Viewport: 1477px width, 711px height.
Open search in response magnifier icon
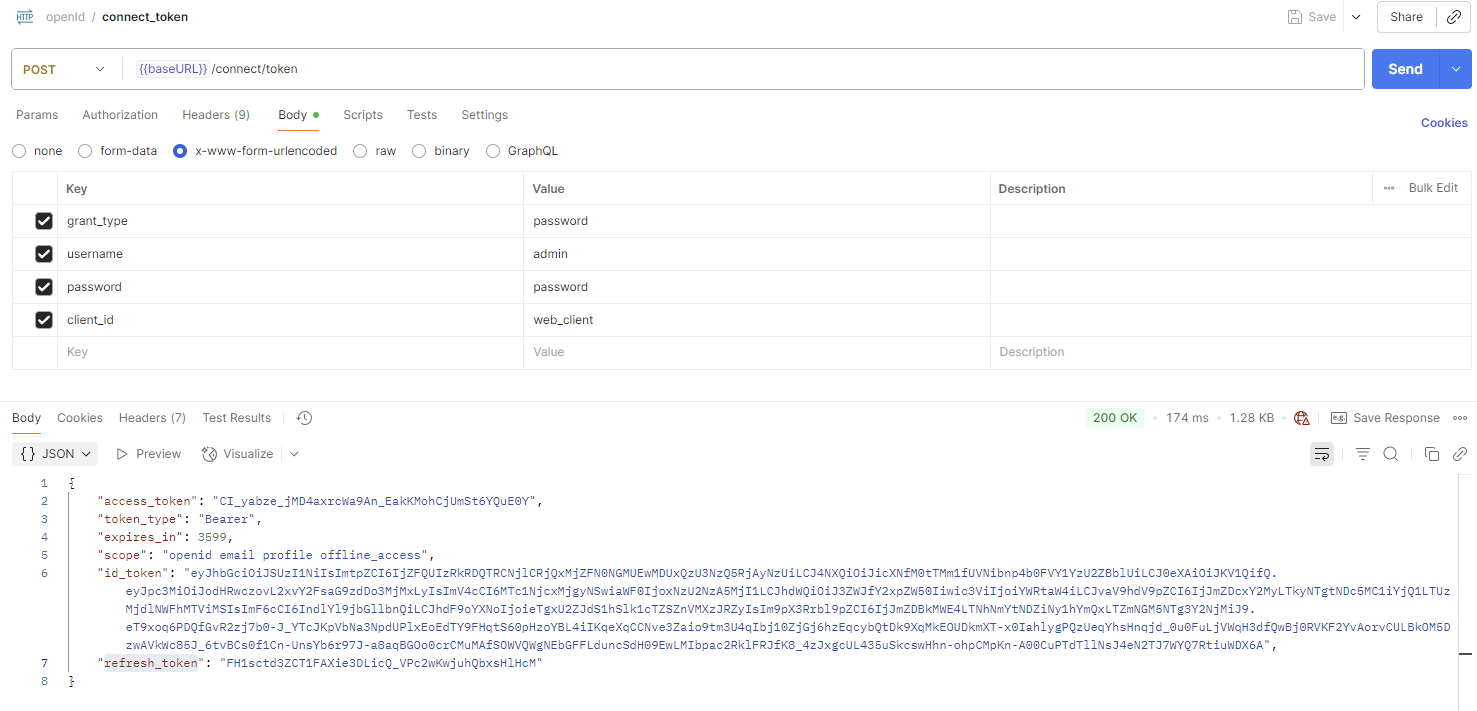[x=1390, y=454]
